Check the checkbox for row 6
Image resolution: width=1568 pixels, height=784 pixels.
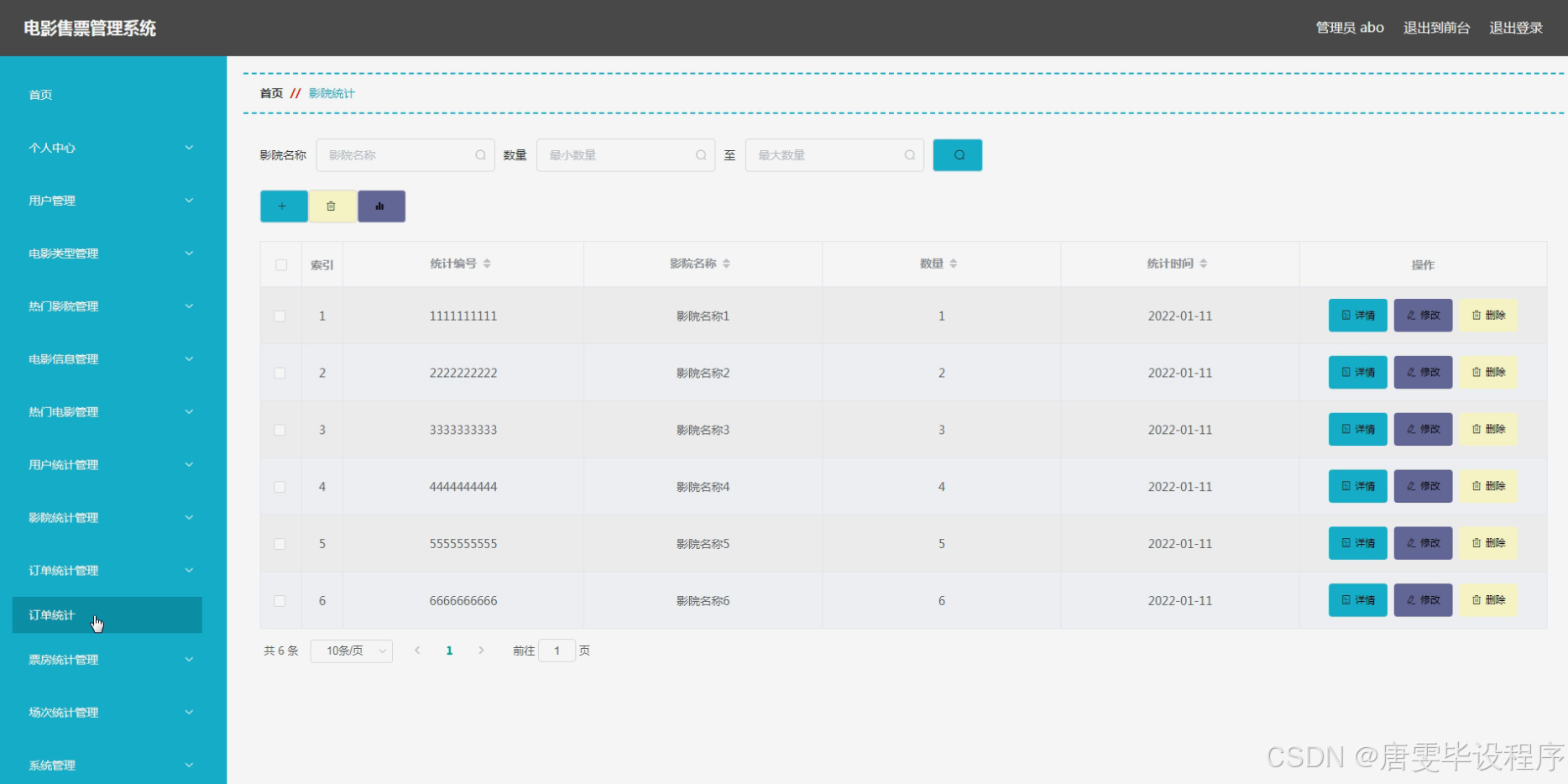pyautogui.click(x=280, y=602)
